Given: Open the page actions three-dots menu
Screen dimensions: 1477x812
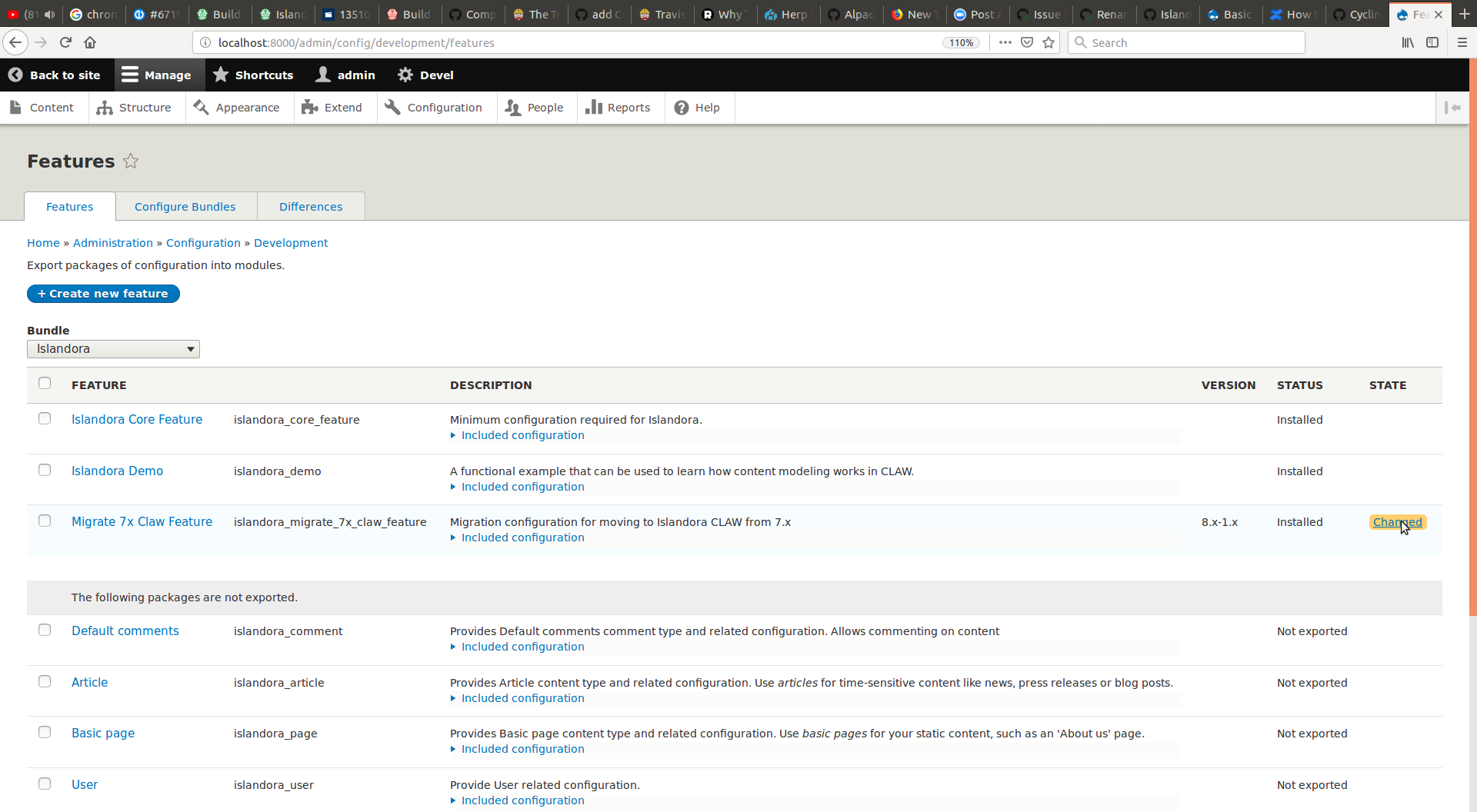Looking at the screenshot, I should (x=1005, y=42).
